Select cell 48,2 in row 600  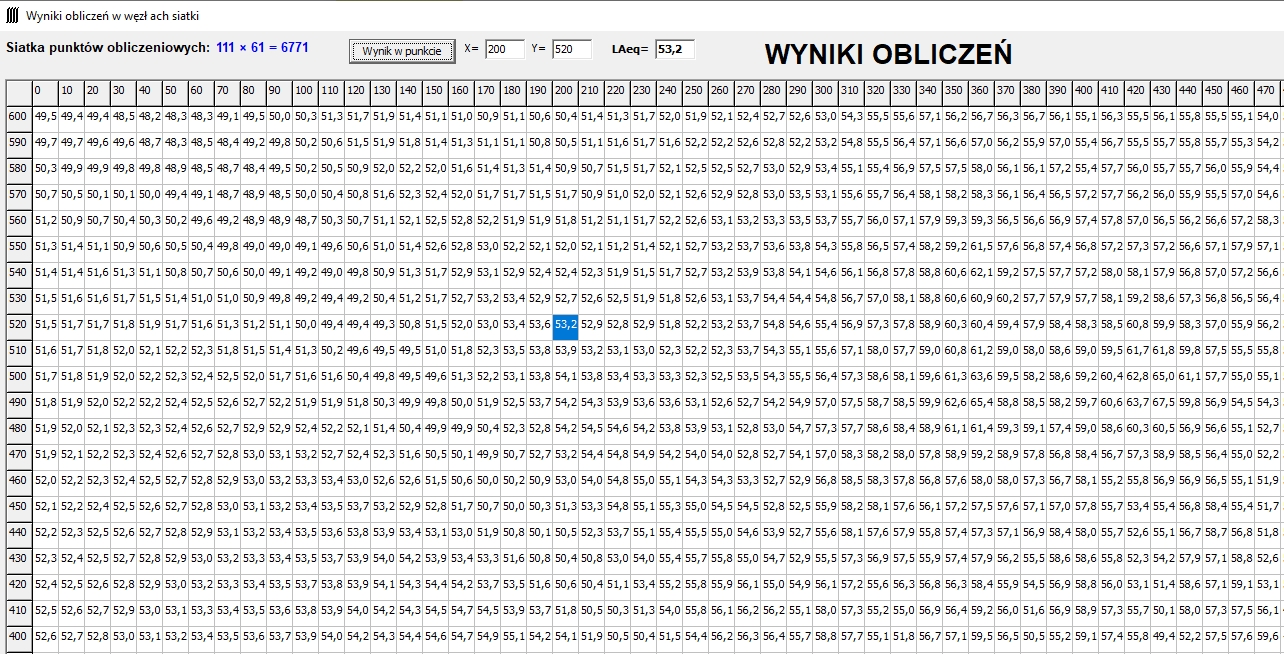click(x=150, y=116)
